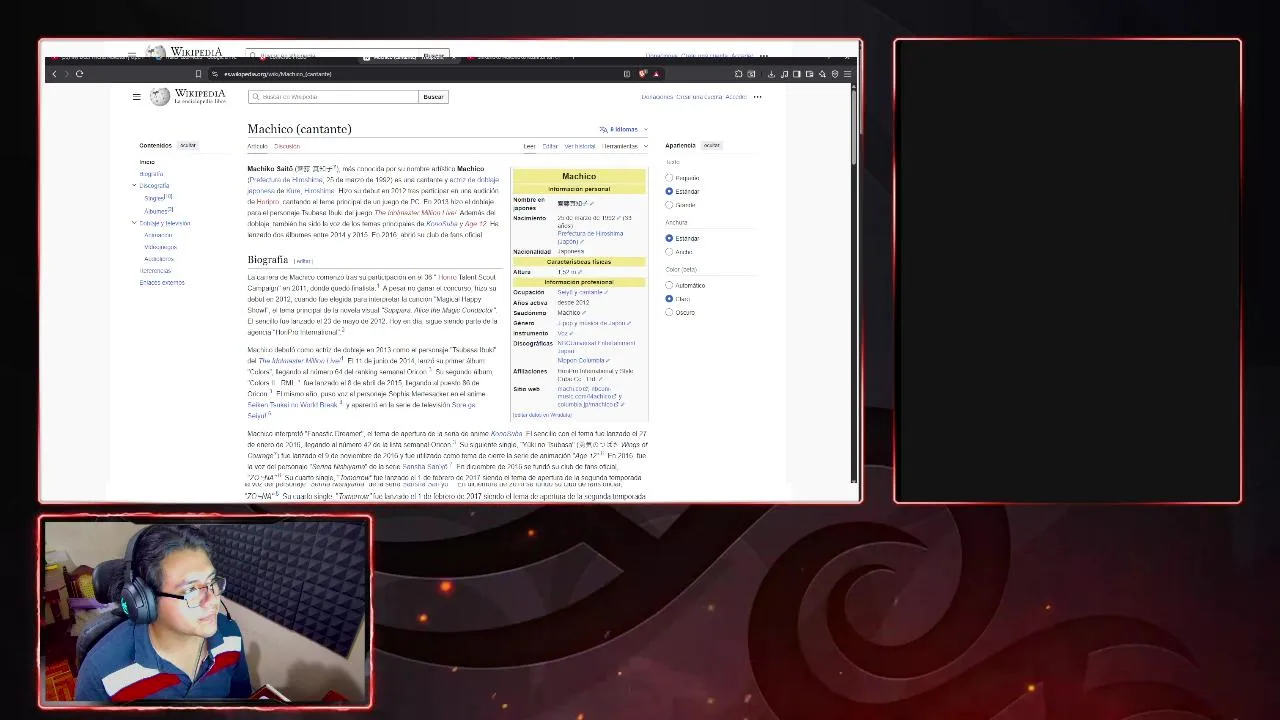The height and width of the screenshot is (720, 1280).
Task: Jump to Videojuegos in contents
Action: 160,247
